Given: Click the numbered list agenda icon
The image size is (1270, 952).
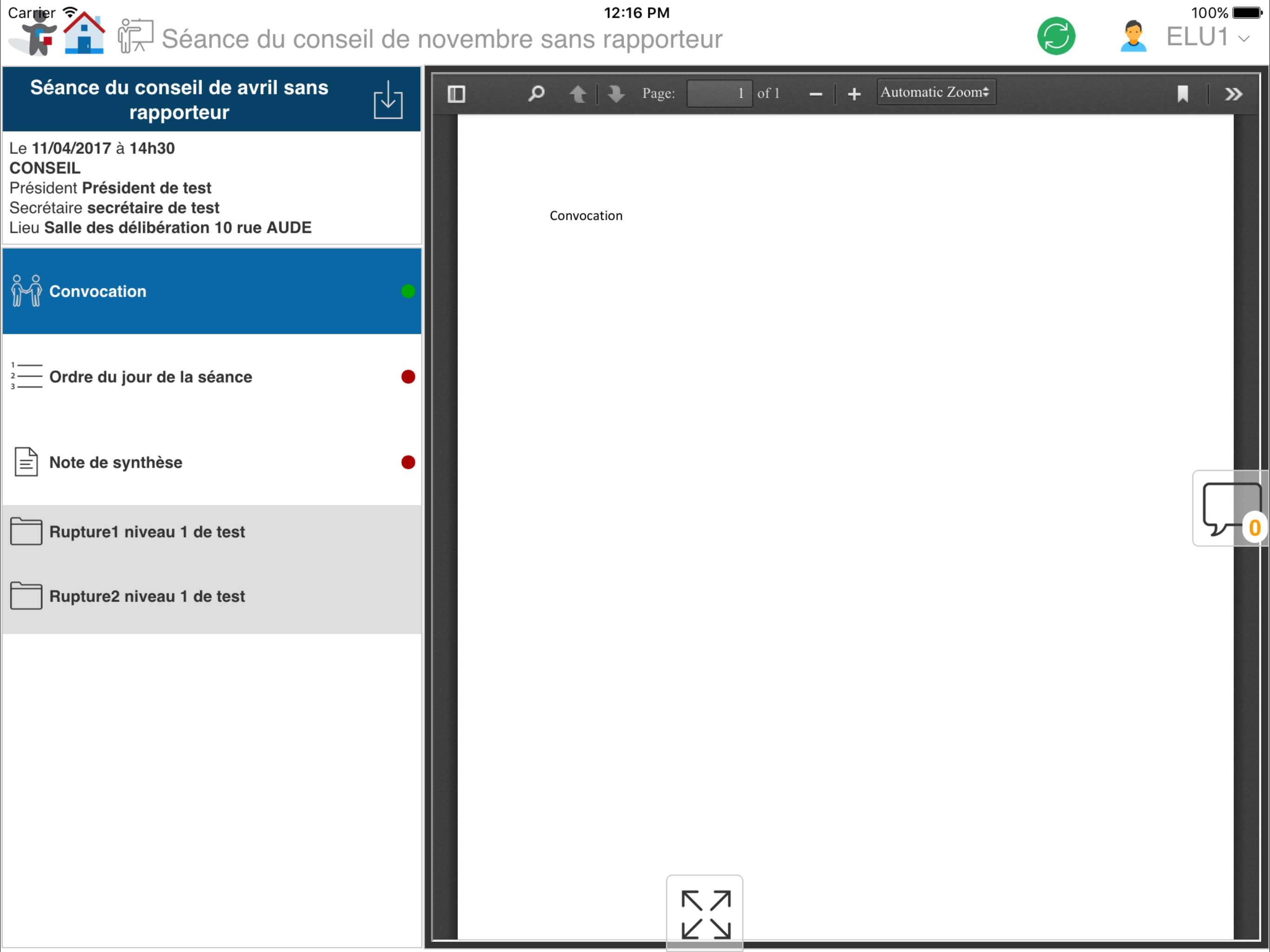Looking at the screenshot, I should click(26, 376).
